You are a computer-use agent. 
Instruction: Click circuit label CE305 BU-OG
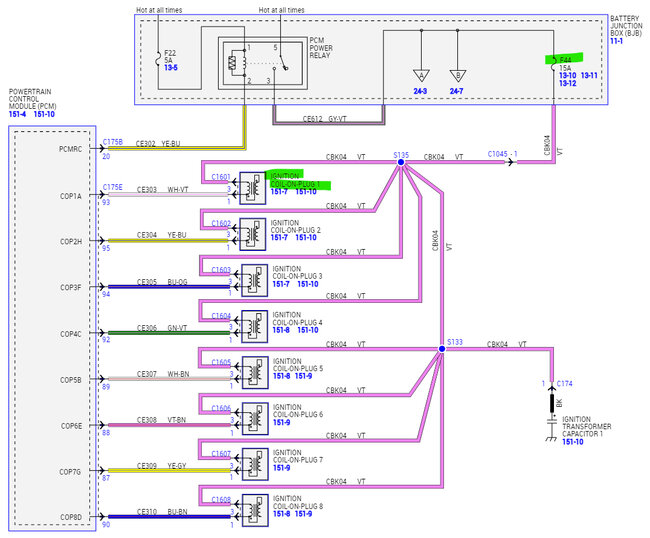pyautogui.click(x=162, y=282)
